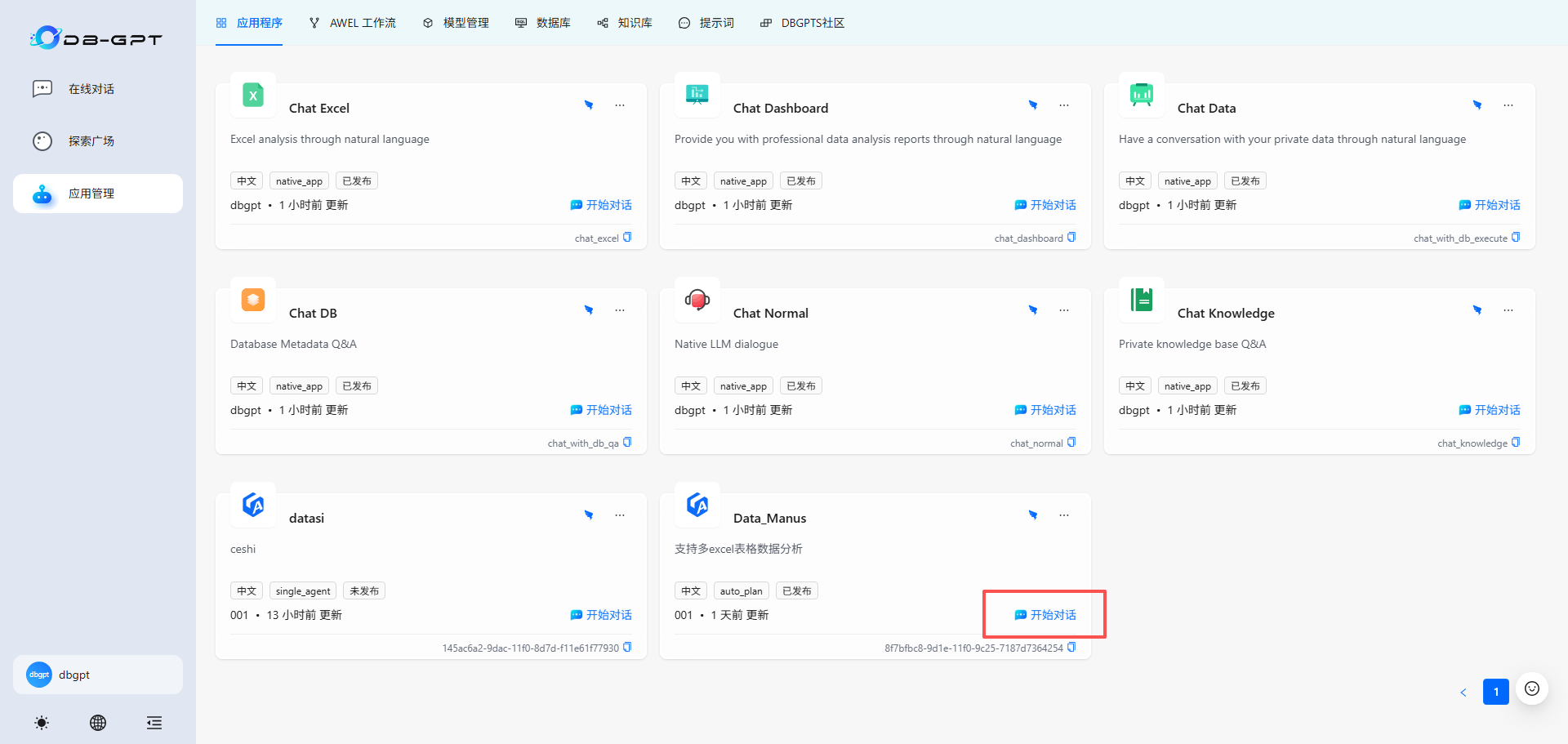Copy the chat_excel app code
Image resolution: width=1568 pixels, height=744 pixels.
point(627,238)
